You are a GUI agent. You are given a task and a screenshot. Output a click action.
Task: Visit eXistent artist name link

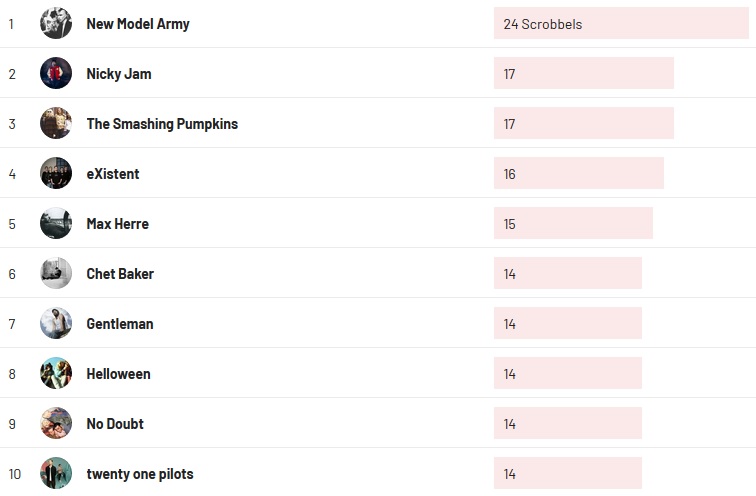pos(113,174)
